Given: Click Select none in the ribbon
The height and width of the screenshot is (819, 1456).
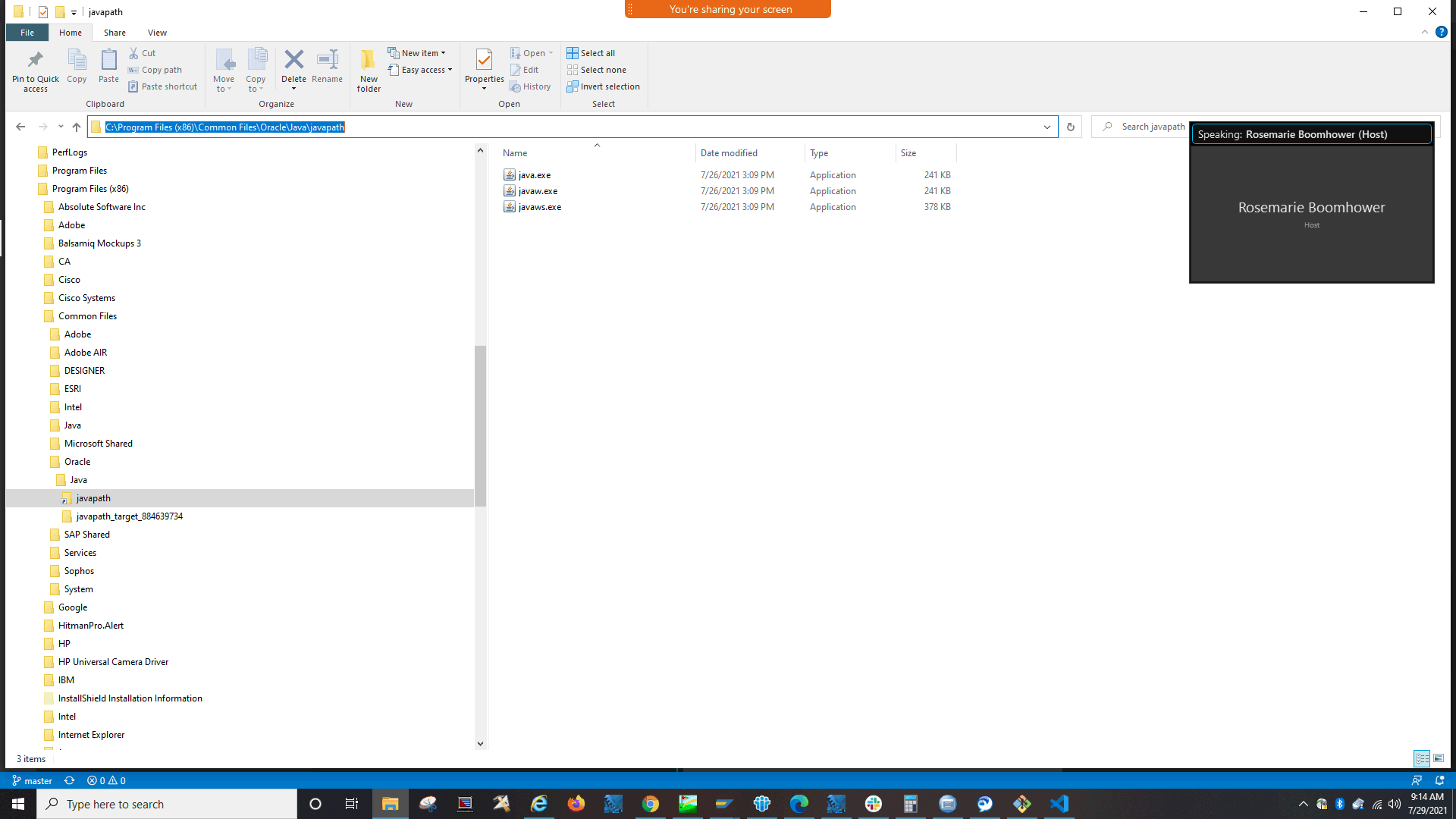Looking at the screenshot, I should point(597,69).
